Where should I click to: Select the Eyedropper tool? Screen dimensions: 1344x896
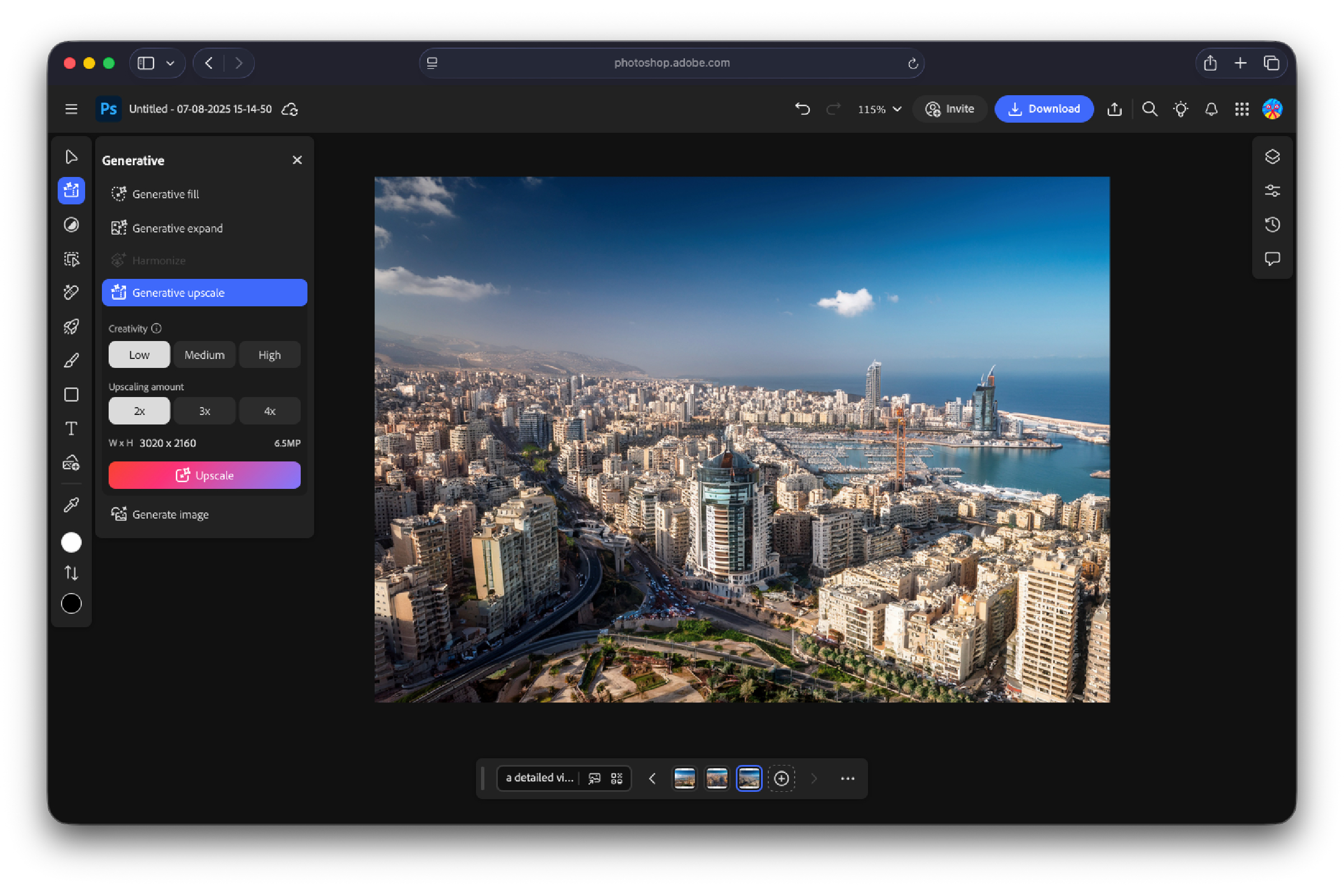click(x=72, y=505)
